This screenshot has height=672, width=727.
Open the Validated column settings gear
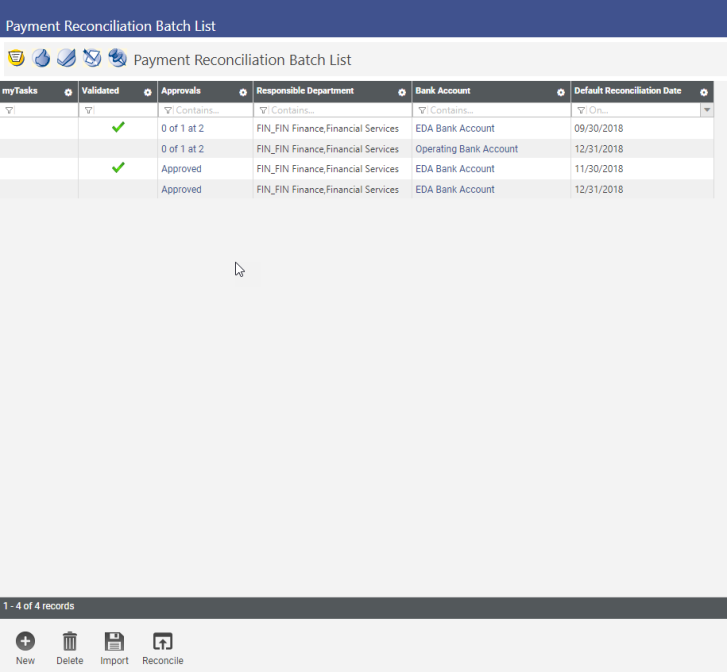click(x=147, y=92)
